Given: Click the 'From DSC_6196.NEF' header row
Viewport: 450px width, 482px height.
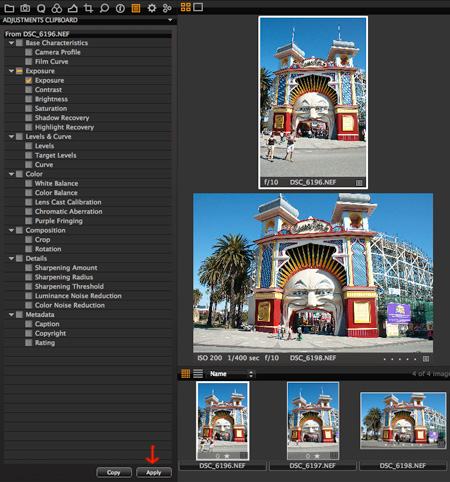Looking at the screenshot, I should click(88, 34).
